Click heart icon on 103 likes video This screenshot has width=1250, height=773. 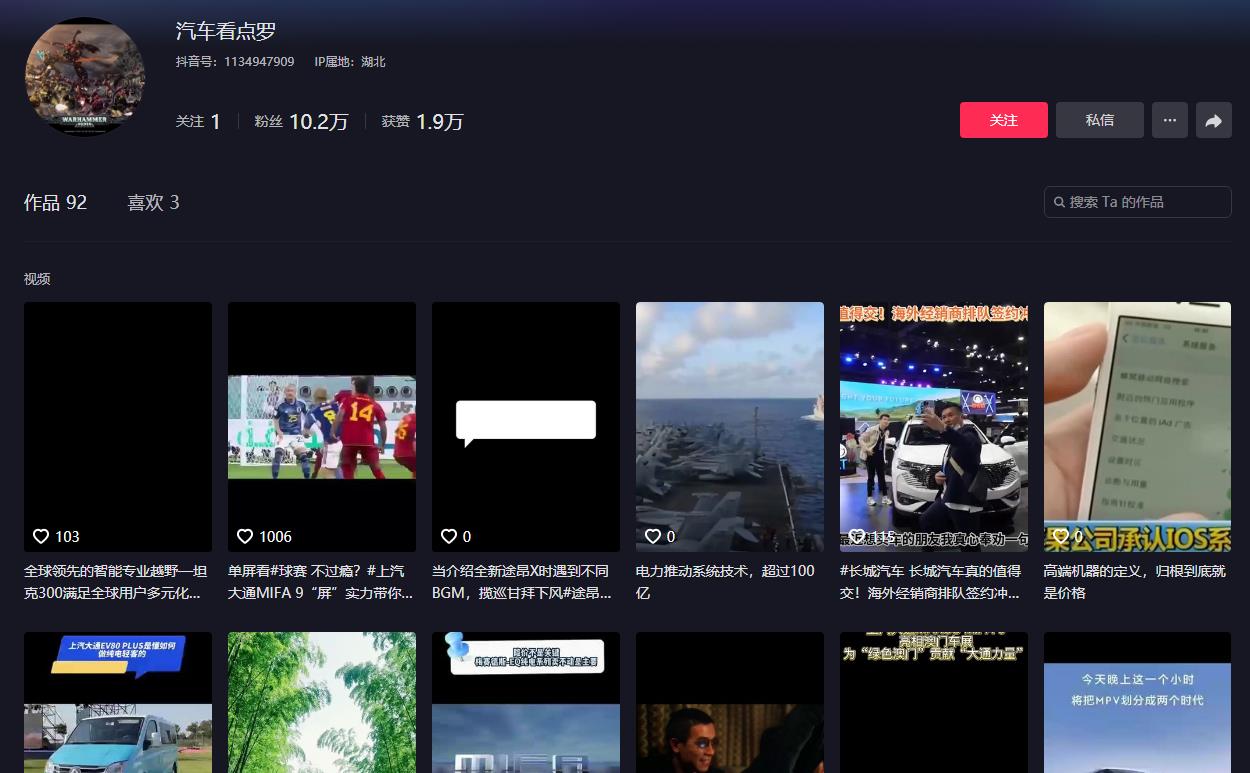coord(41,536)
